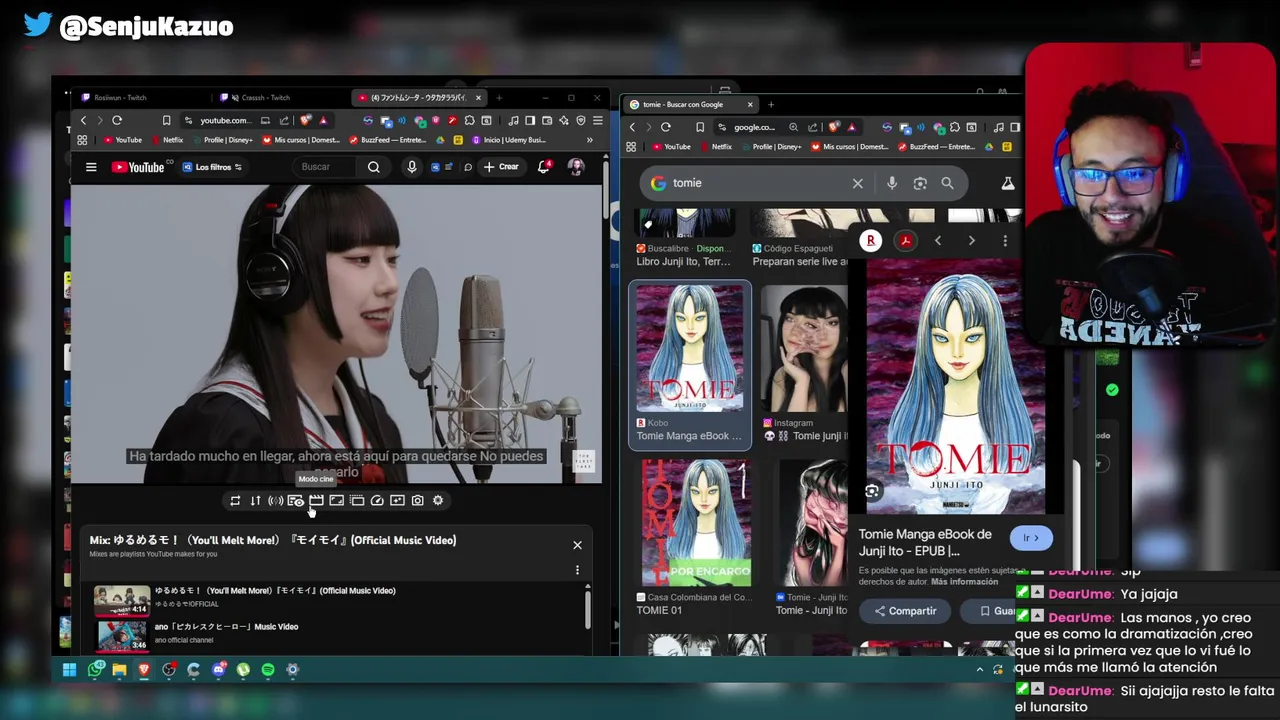Open Más información copyright link

click(x=964, y=582)
